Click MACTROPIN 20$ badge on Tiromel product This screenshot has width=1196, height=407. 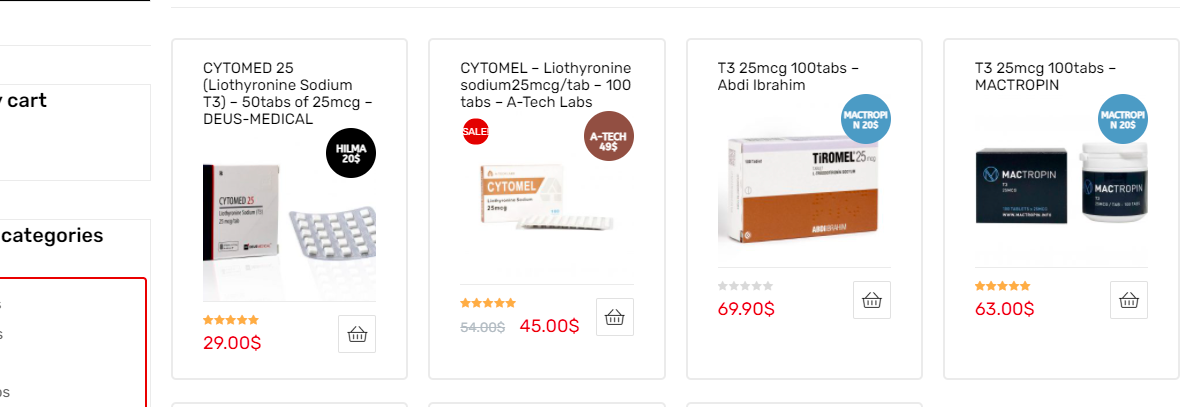pyautogui.click(x=866, y=119)
